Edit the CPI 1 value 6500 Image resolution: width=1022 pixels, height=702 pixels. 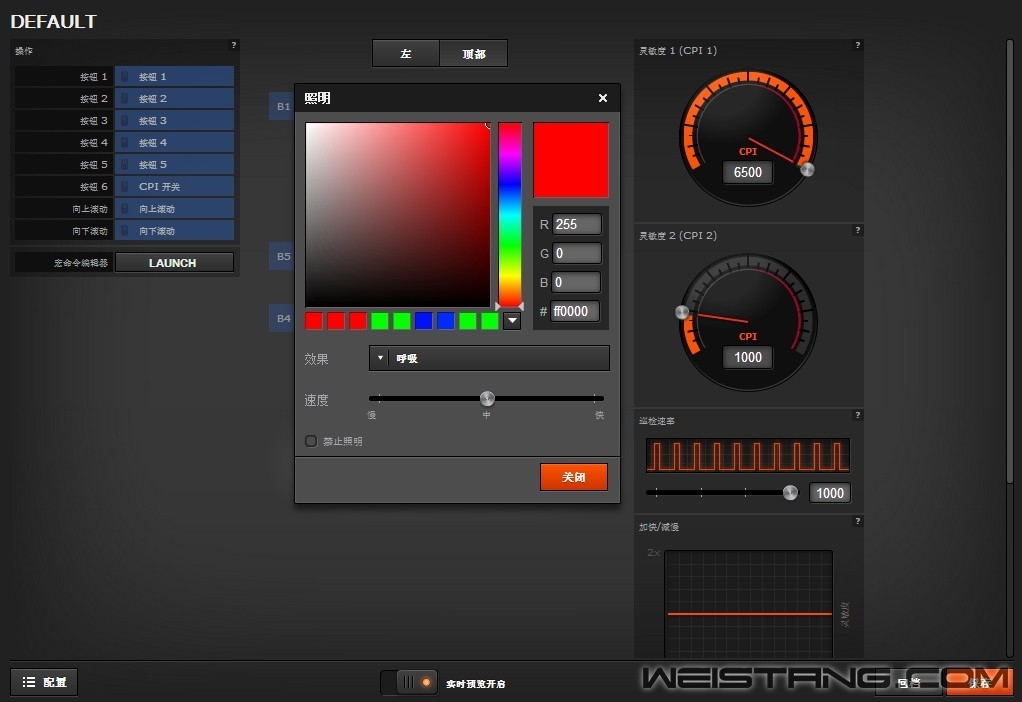748,172
